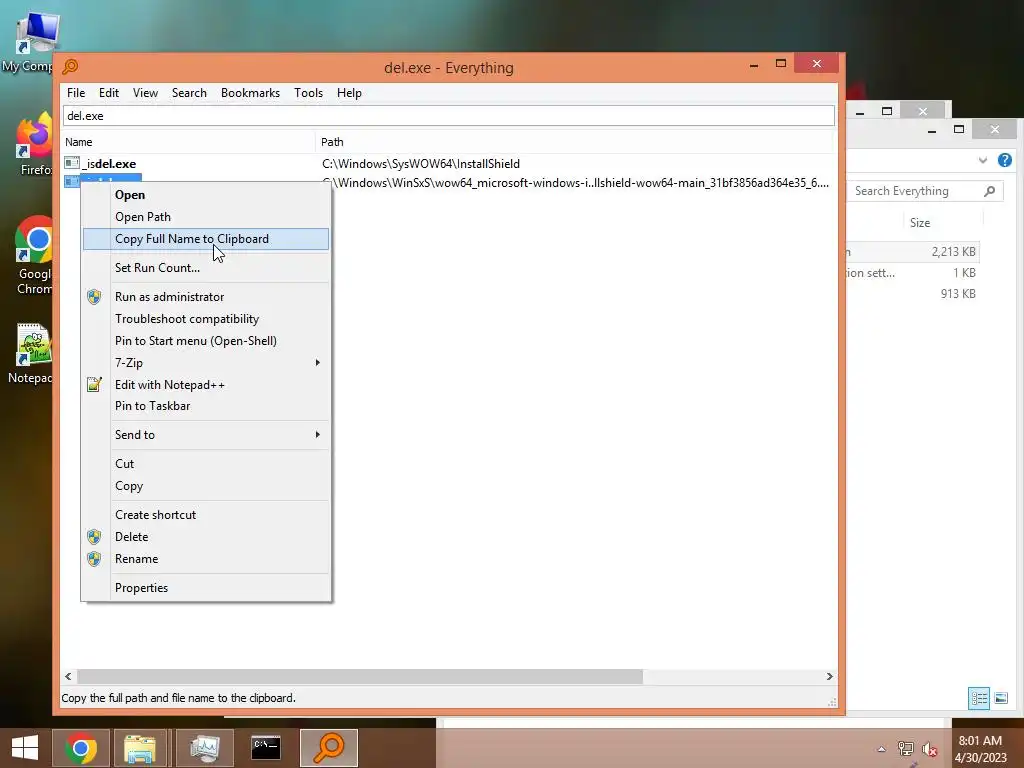1024x768 pixels.
Task: Switch to the Command Prompt taskbar icon
Action: tap(266, 748)
